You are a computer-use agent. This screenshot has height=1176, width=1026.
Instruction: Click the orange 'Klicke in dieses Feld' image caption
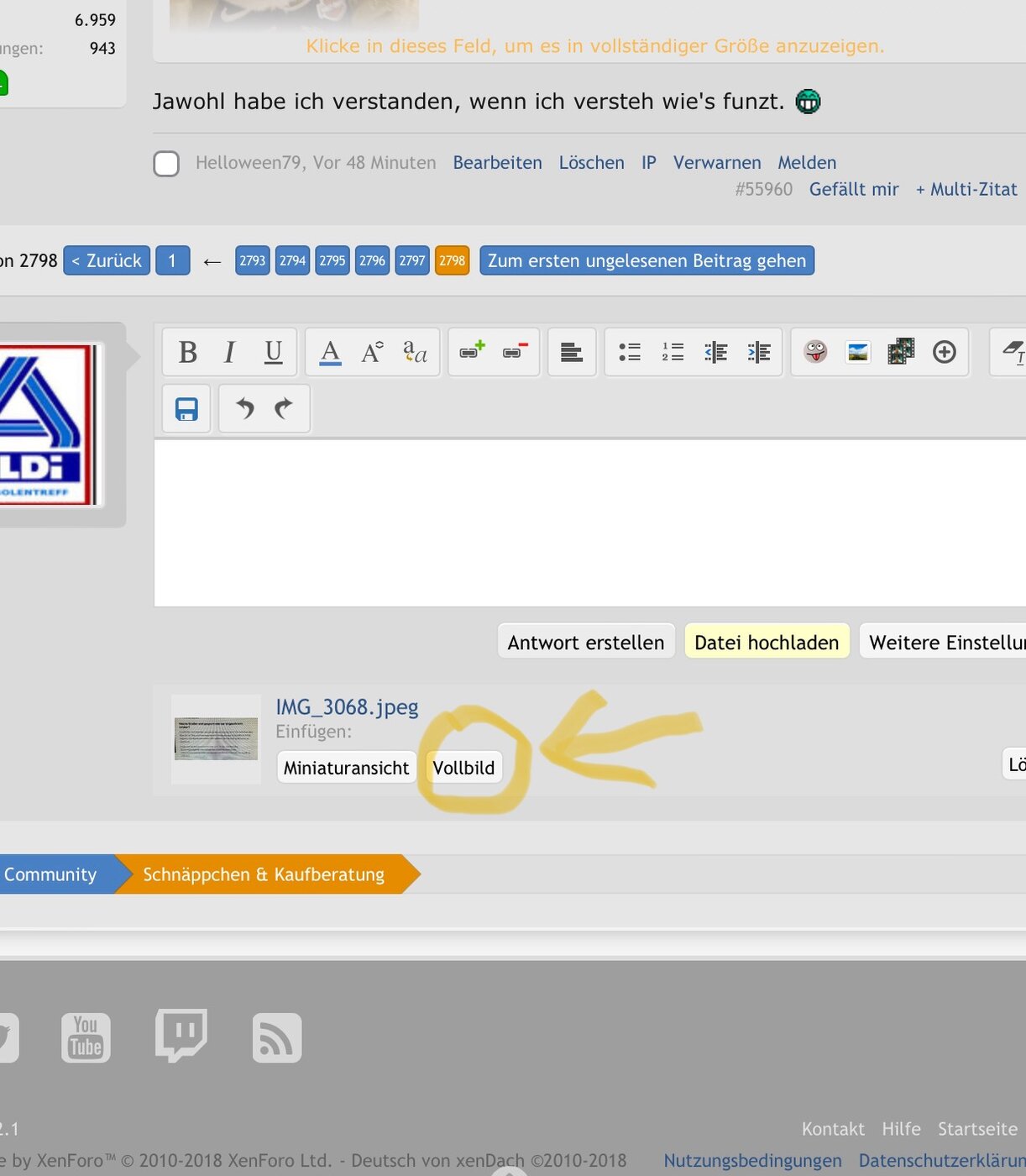(595, 46)
